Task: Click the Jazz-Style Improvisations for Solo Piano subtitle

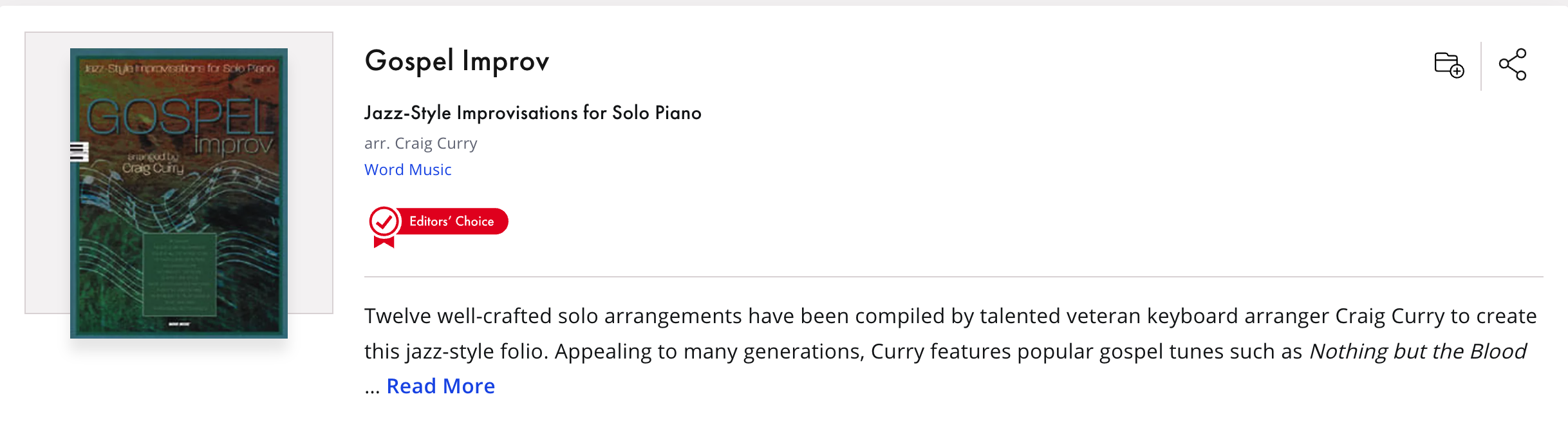Action: 533,113
